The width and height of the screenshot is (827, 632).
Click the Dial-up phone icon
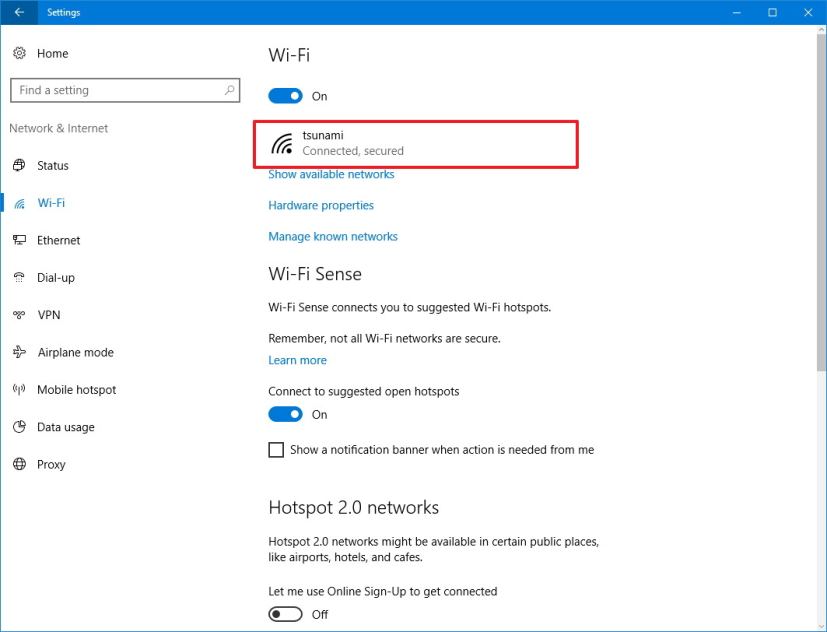click(x=20, y=277)
